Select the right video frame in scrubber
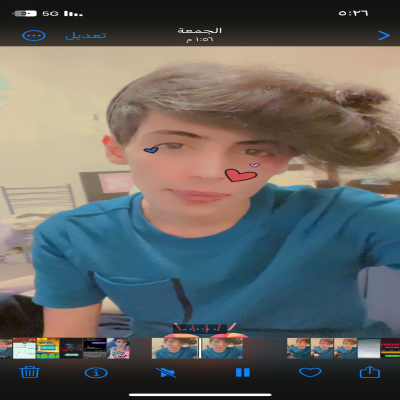The height and width of the screenshot is (400, 400). [222, 348]
